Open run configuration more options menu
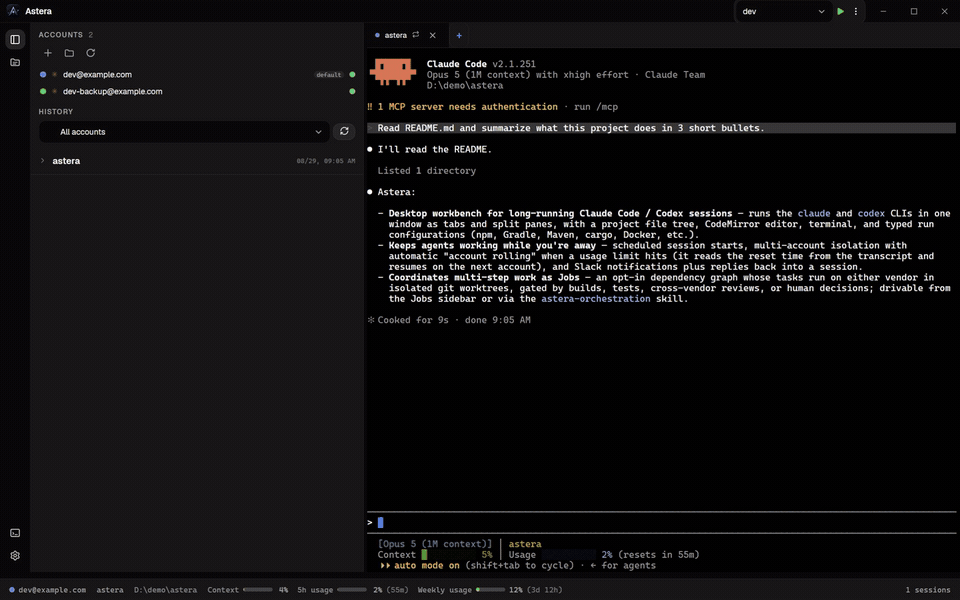 tap(856, 11)
